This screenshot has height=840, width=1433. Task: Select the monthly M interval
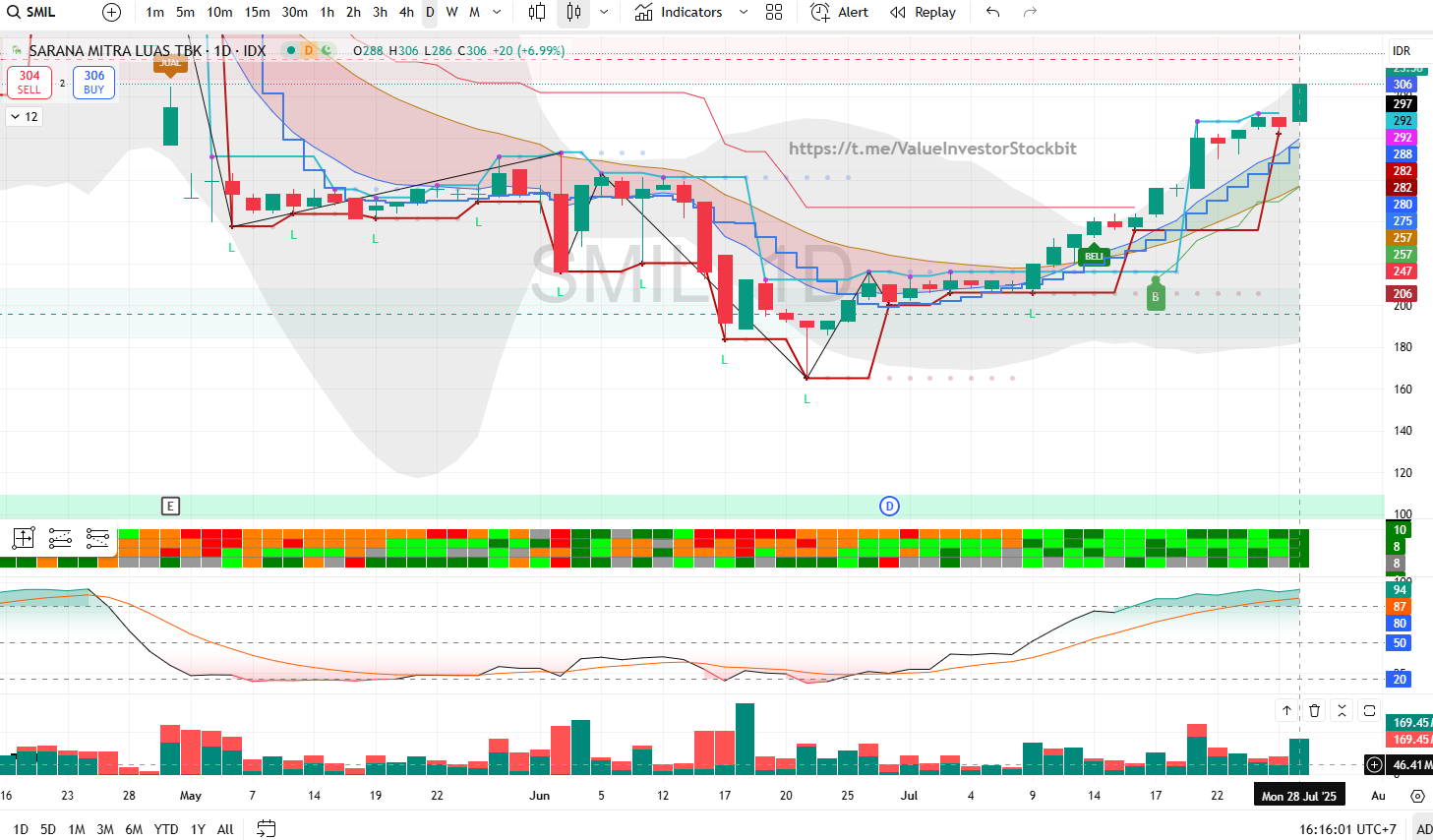click(x=474, y=12)
